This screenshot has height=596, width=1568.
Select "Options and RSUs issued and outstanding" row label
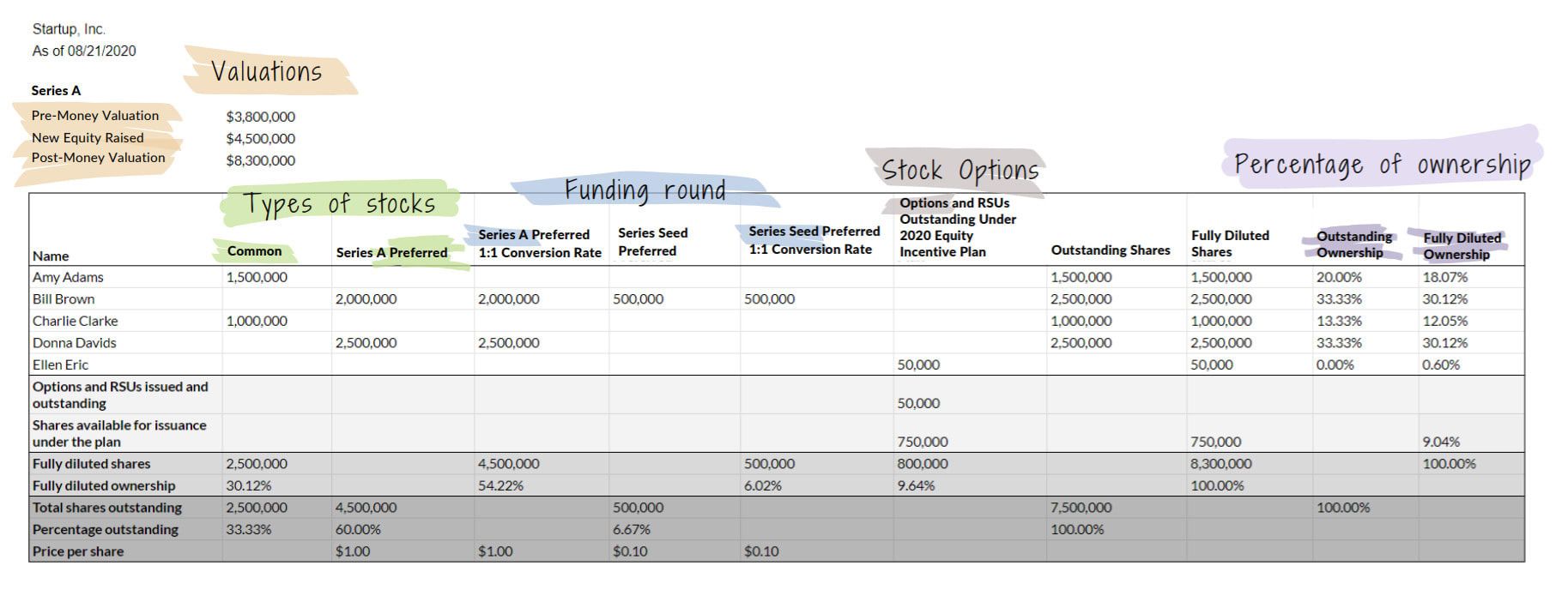[x=120, y=394]
